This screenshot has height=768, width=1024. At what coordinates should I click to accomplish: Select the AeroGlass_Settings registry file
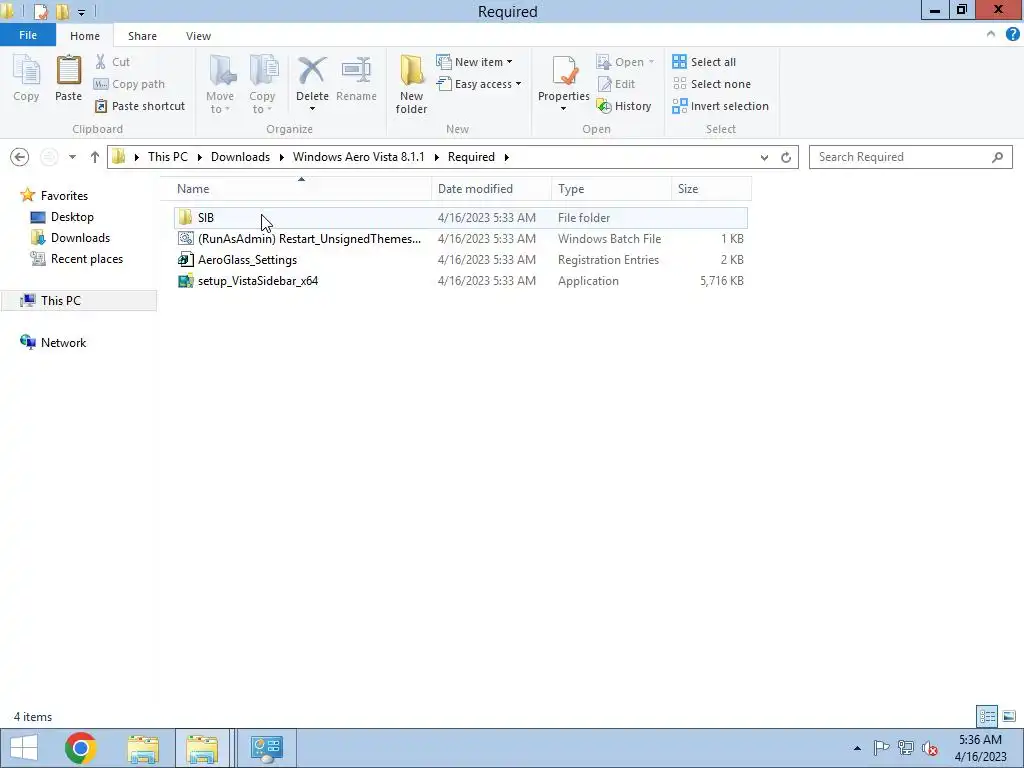[460, 260]
